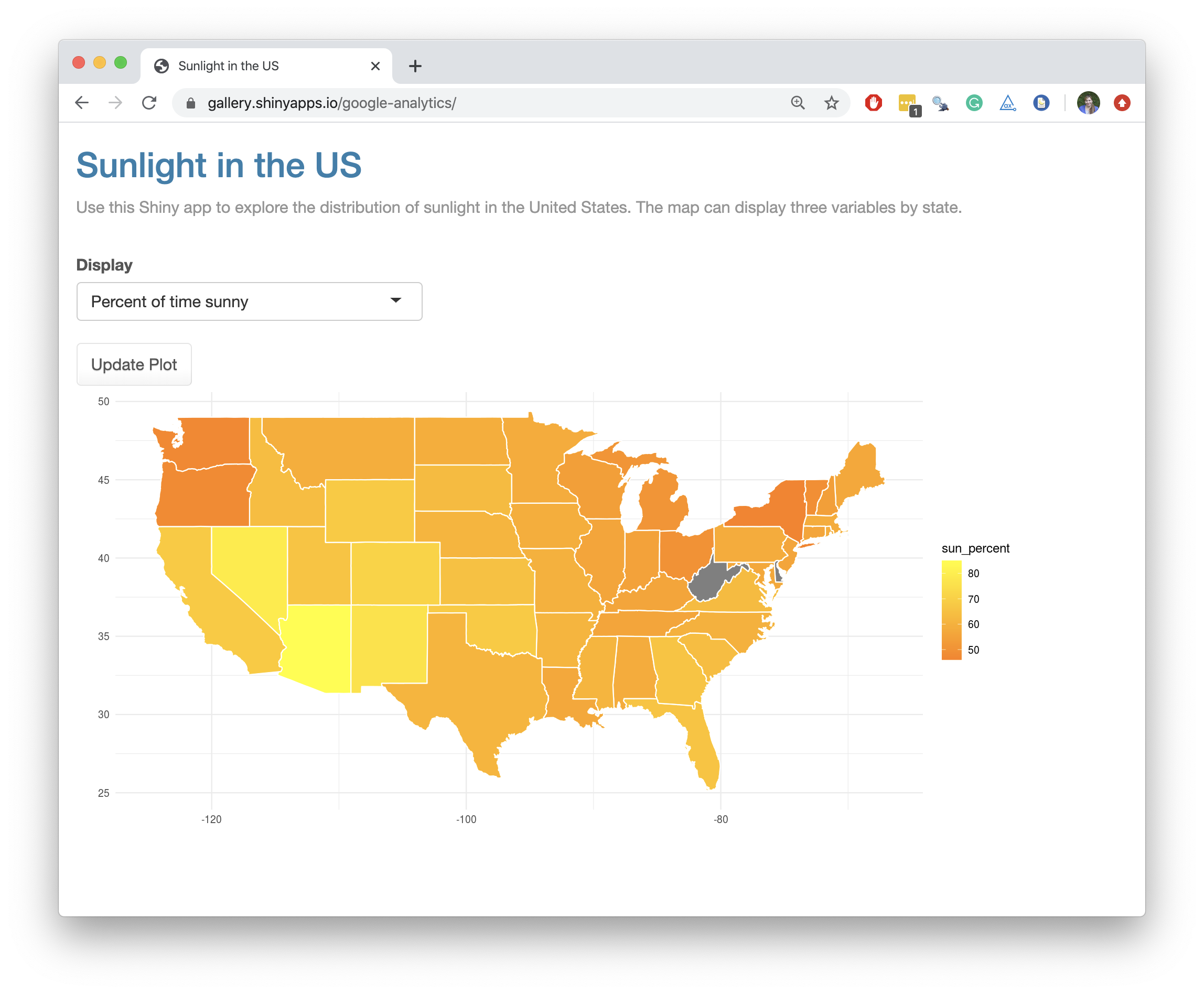Click the browser reload button
This screenshot has width=1204, height=994.
149,103
